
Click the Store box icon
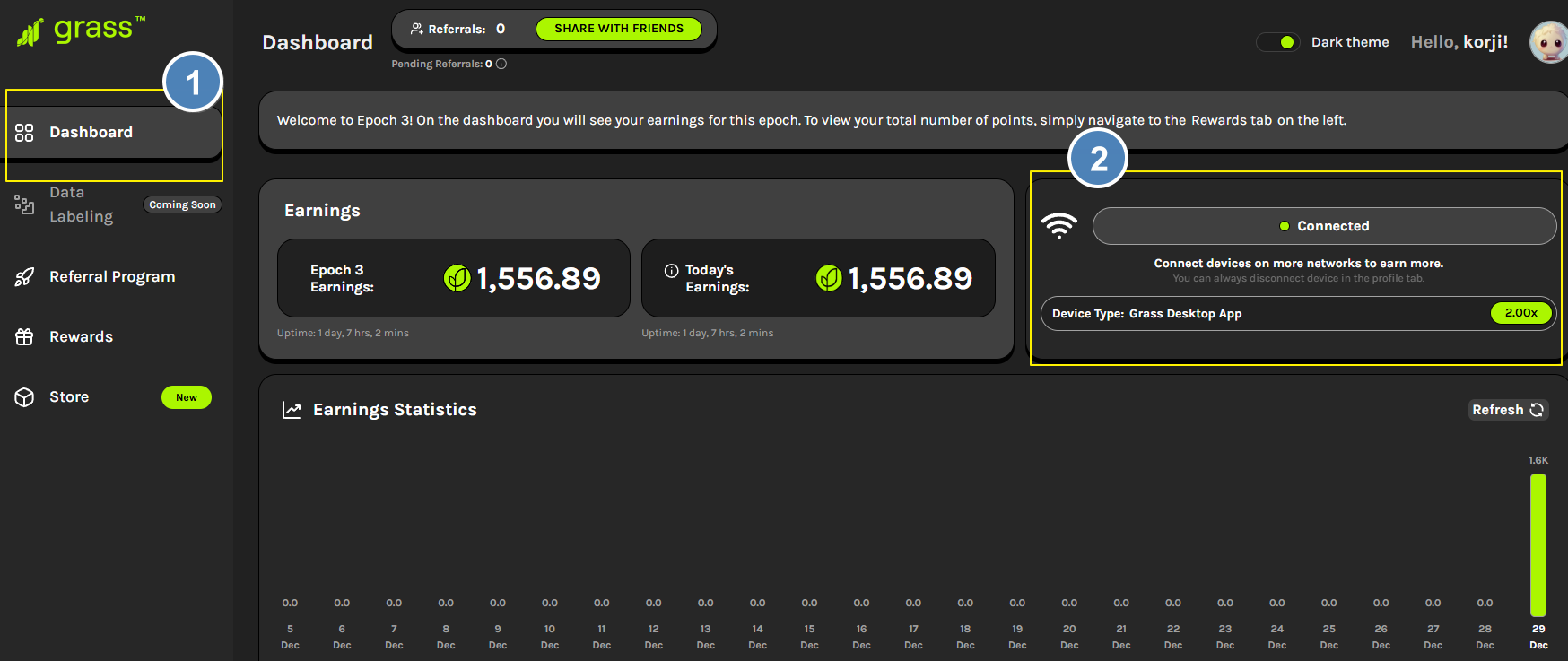click(24, 397)
